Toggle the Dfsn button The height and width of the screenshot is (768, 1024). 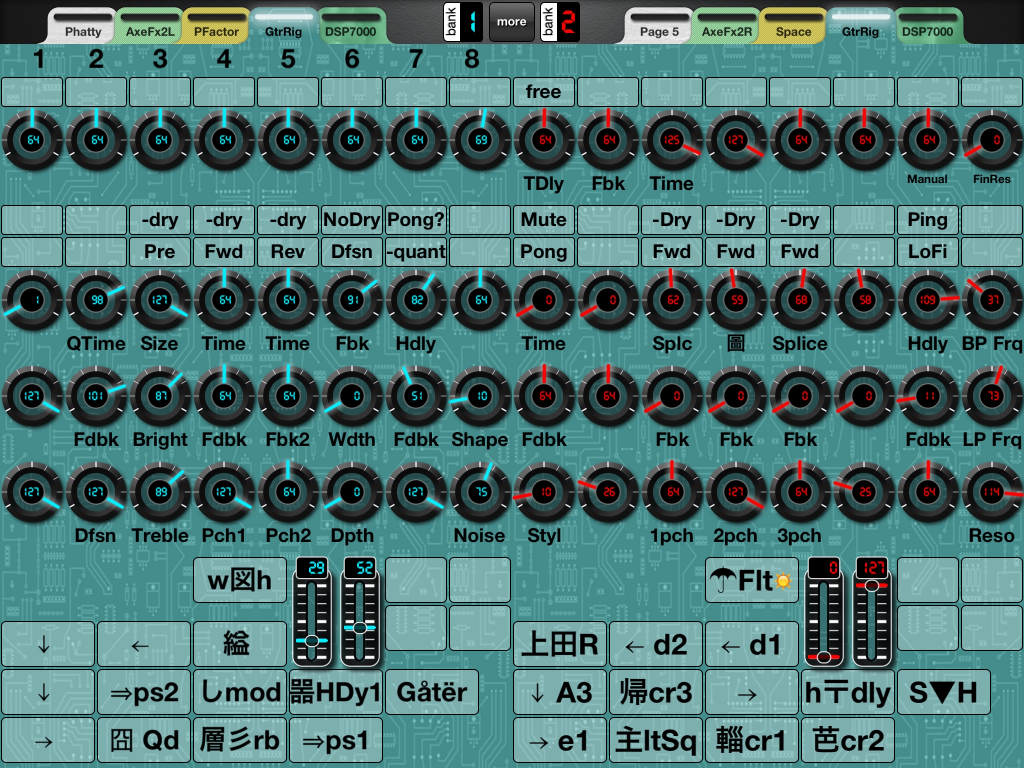[351, 251]
